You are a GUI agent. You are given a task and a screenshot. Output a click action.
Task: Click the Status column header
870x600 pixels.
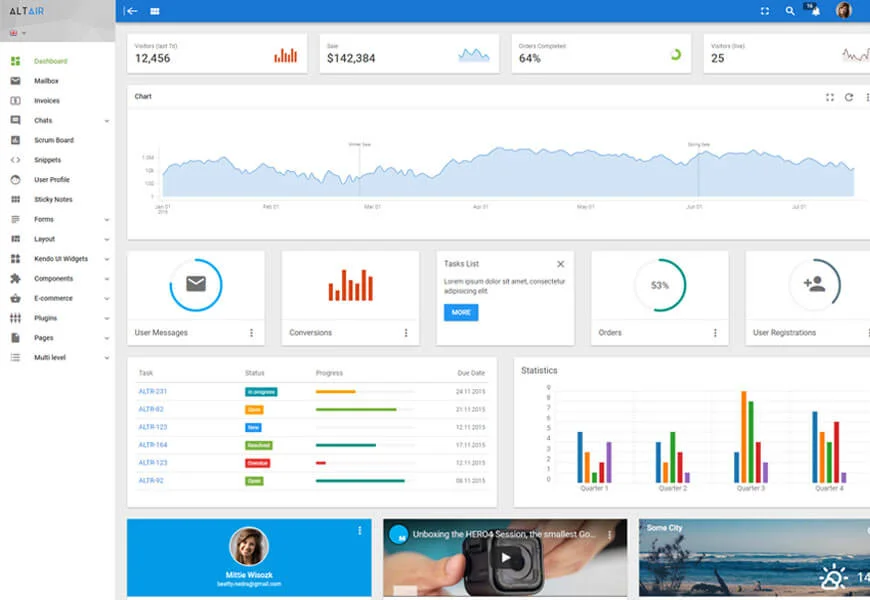click(x=255, y=373)
